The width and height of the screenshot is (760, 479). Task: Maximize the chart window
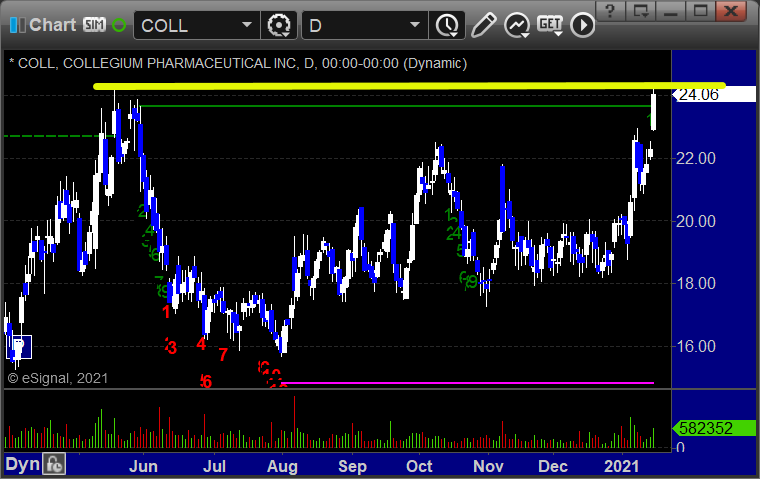(x=700, y=11)
